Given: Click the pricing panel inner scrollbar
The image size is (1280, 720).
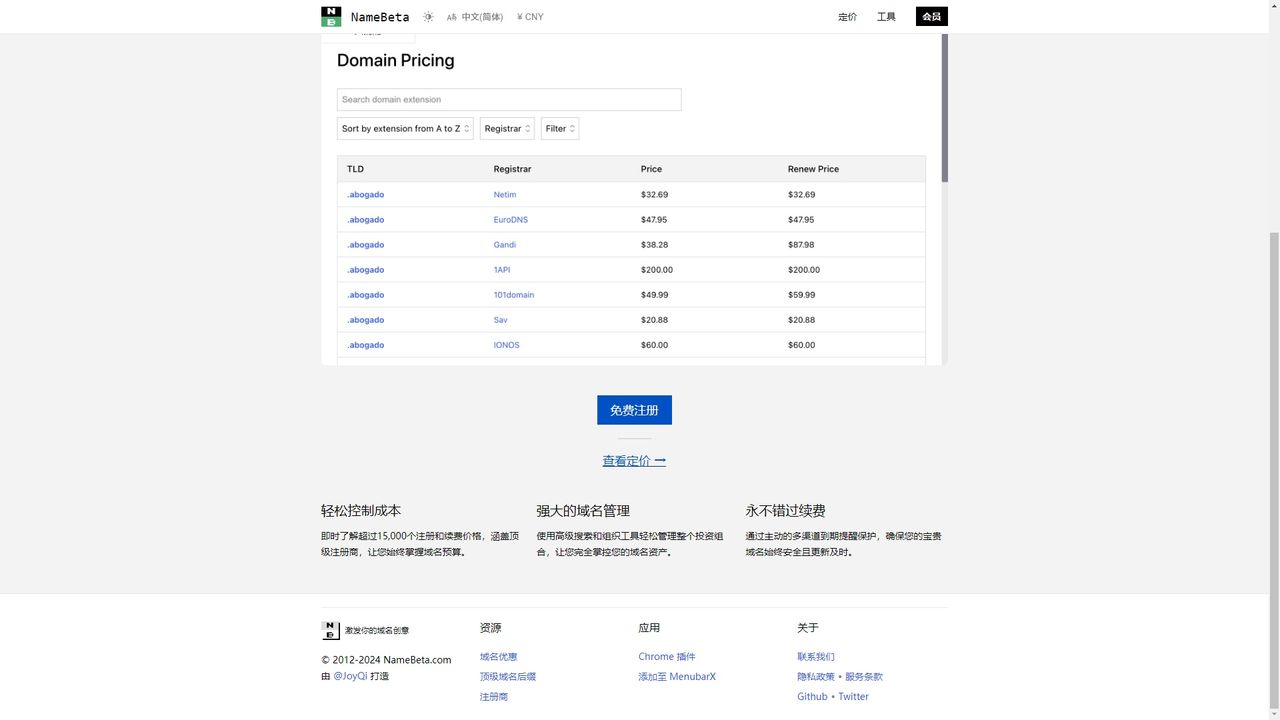Looking at the screenshot, I should click(x=945, y=110).
